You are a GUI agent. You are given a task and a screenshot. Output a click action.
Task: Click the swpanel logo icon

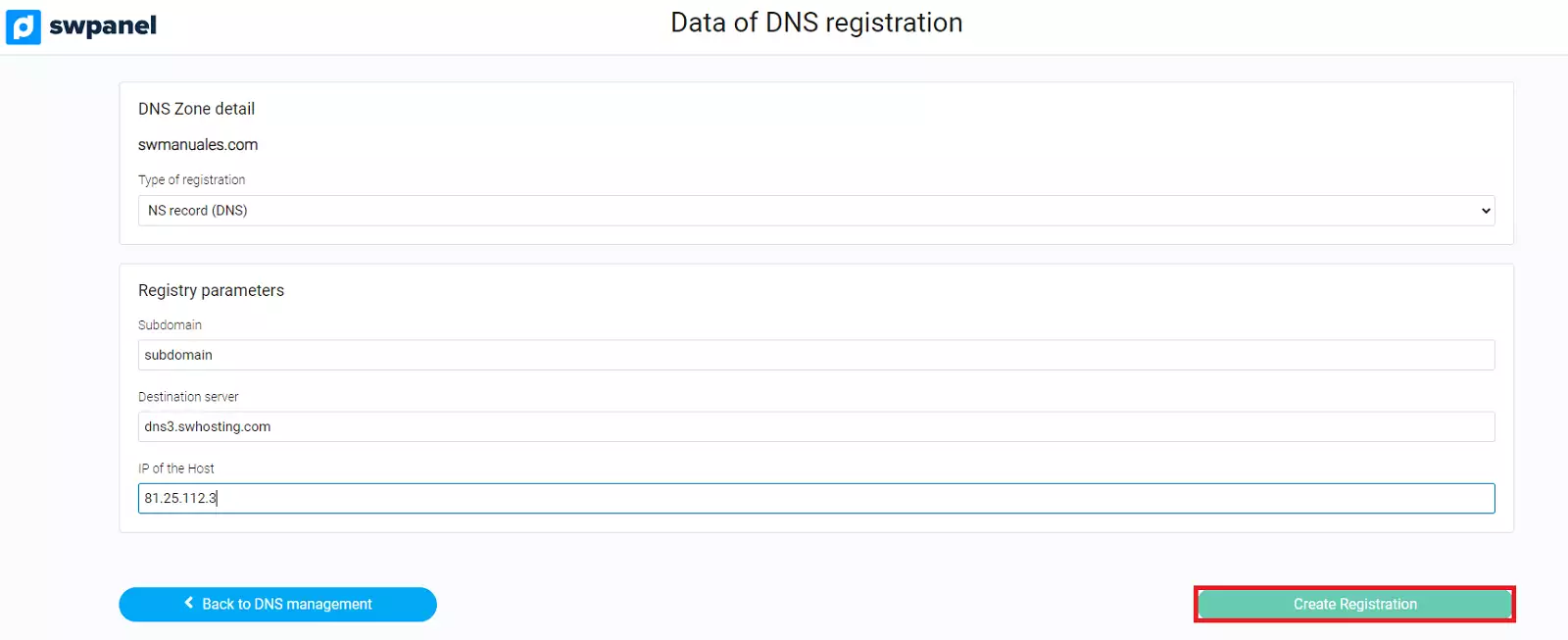tap(24, 26)
